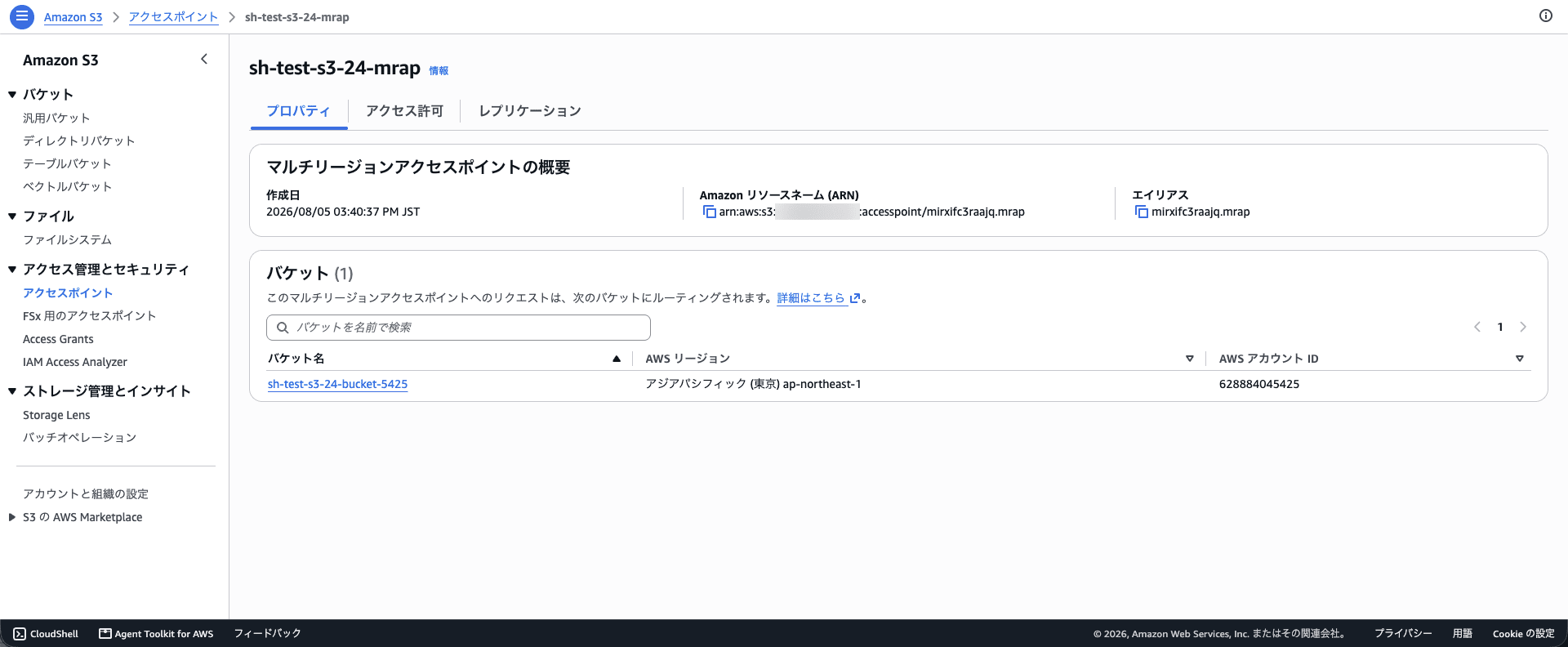Viewport: 1568px width, 647px height.
Task: Open CloudShell from the footer
Action: pos(46,634)
